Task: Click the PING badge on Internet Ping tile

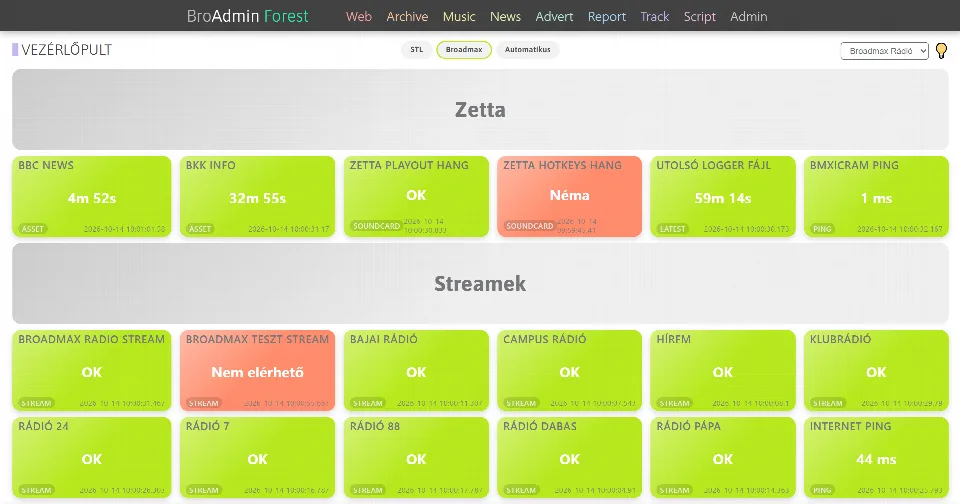Action: (822, 490)
